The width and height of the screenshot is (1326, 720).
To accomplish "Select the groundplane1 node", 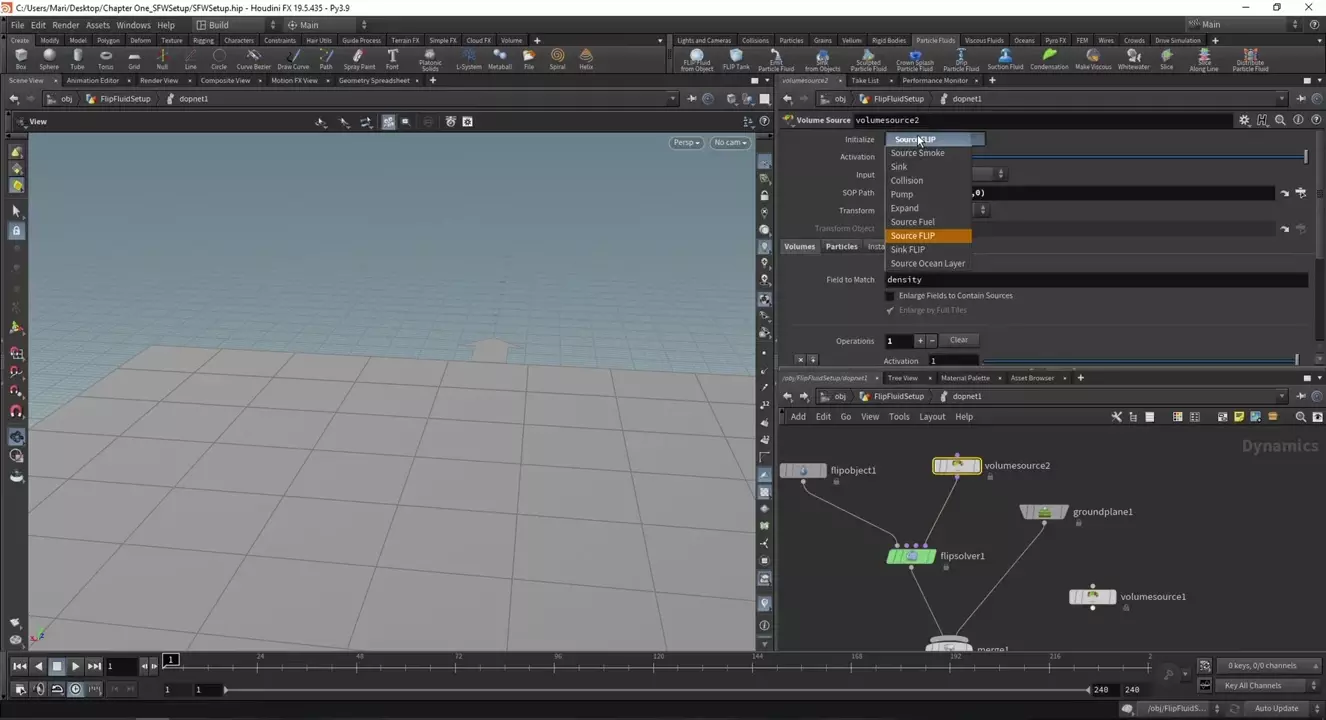I will pyautogui.click(x=1044, y=512).
